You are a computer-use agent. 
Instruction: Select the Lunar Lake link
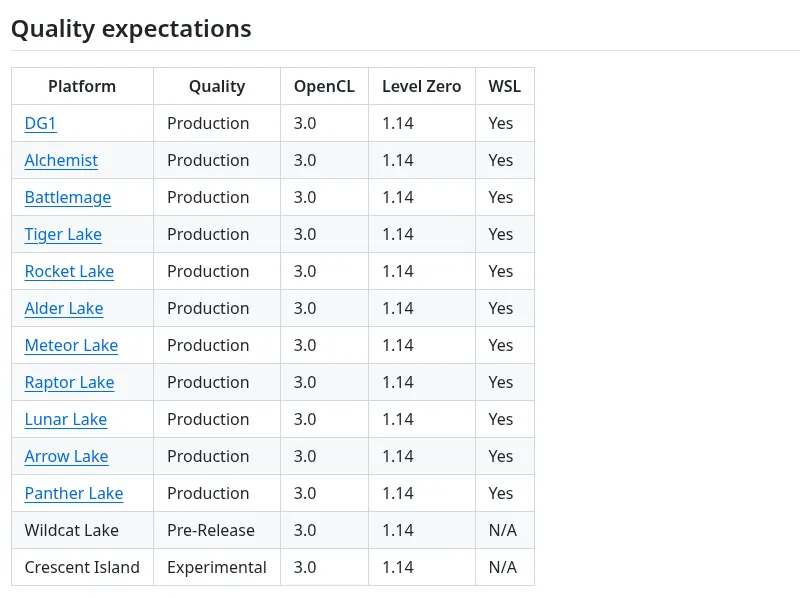click(65, 419)
